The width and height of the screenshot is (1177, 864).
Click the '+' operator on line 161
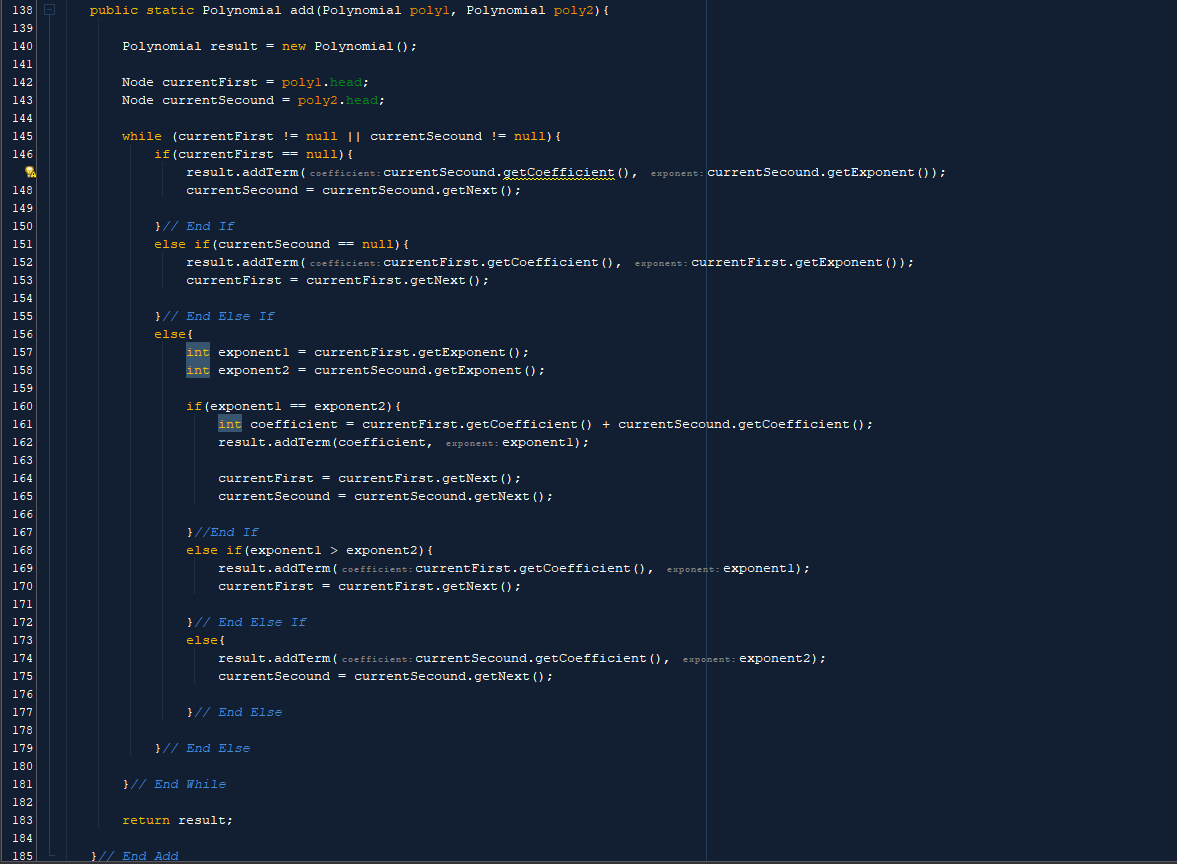pos(606,425)
